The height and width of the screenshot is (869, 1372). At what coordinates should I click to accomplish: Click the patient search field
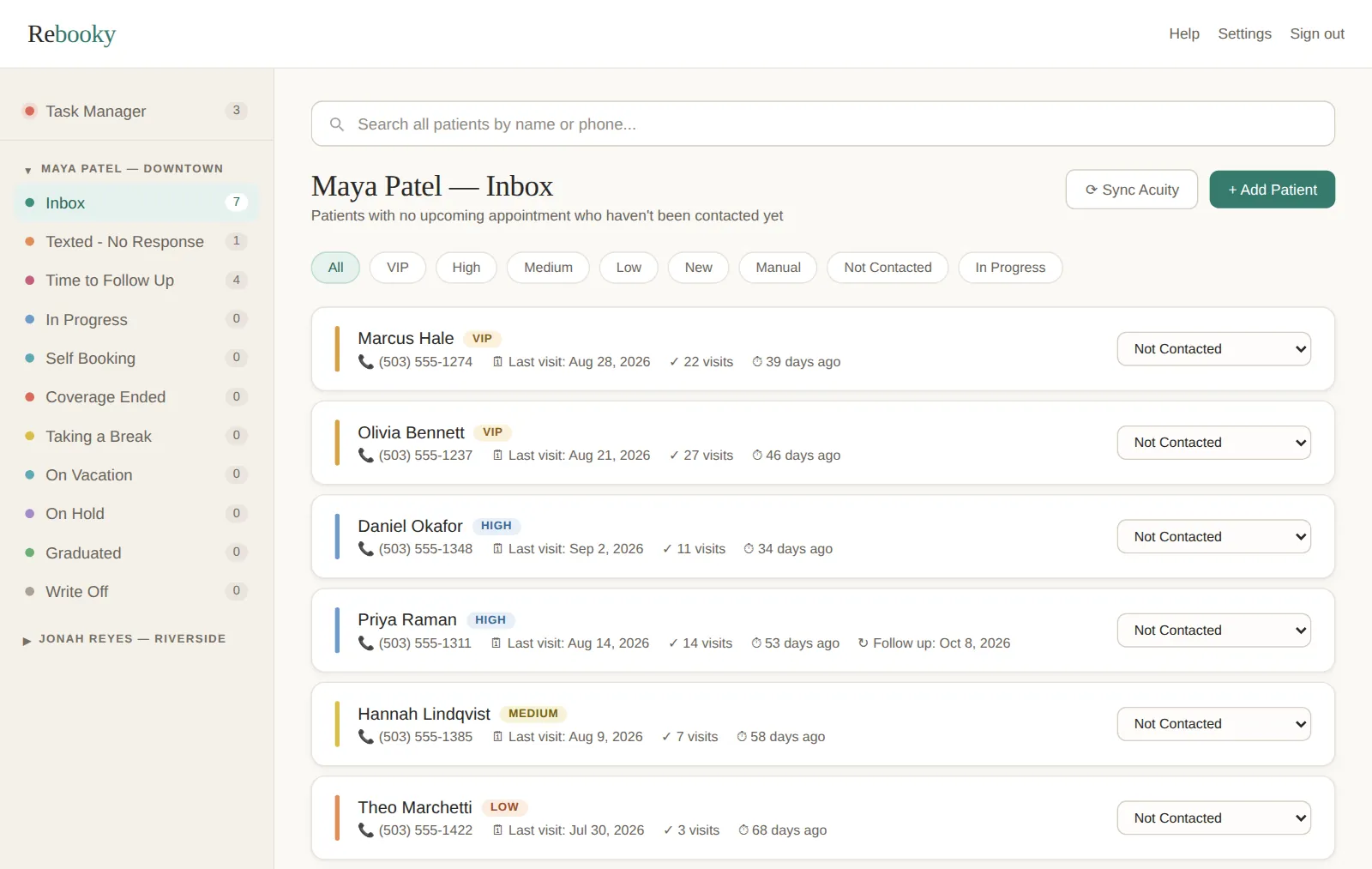(x=822, y=124)
